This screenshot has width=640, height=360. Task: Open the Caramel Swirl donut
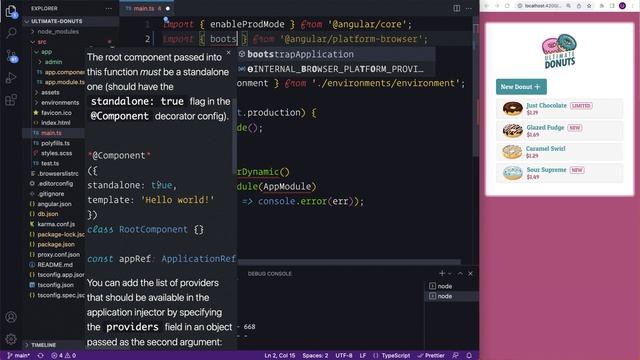tap(560, 152)
